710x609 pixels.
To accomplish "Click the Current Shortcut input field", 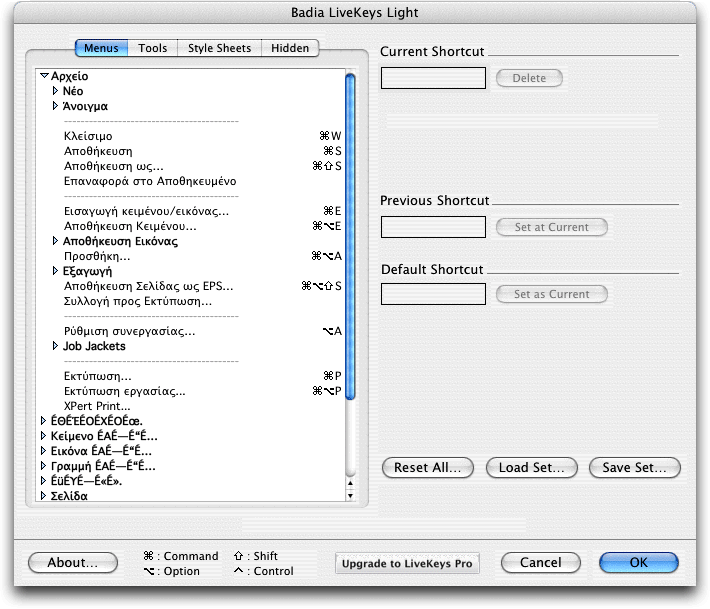I will click(433, 78).
